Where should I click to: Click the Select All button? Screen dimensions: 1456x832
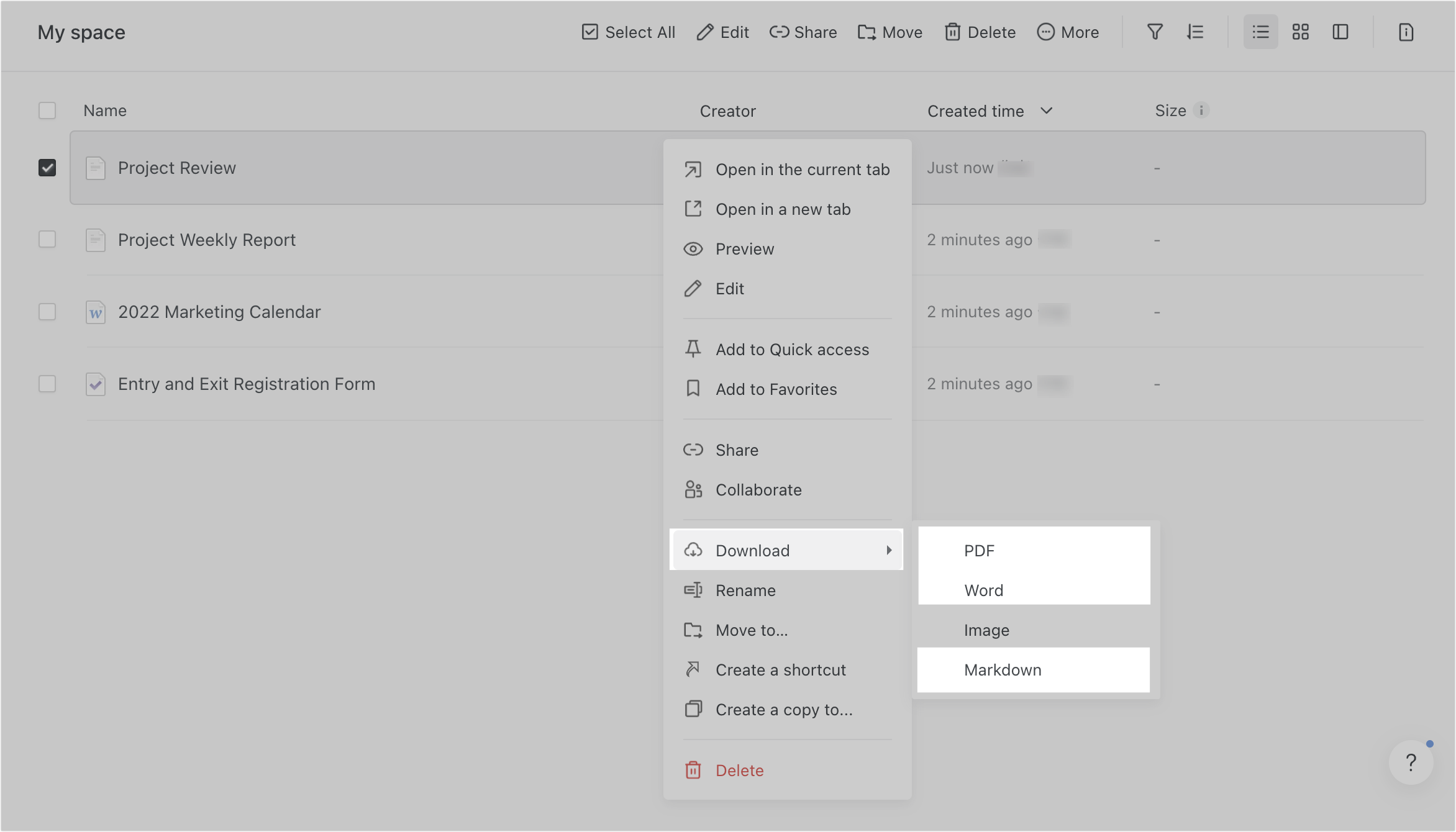(627, 32)
